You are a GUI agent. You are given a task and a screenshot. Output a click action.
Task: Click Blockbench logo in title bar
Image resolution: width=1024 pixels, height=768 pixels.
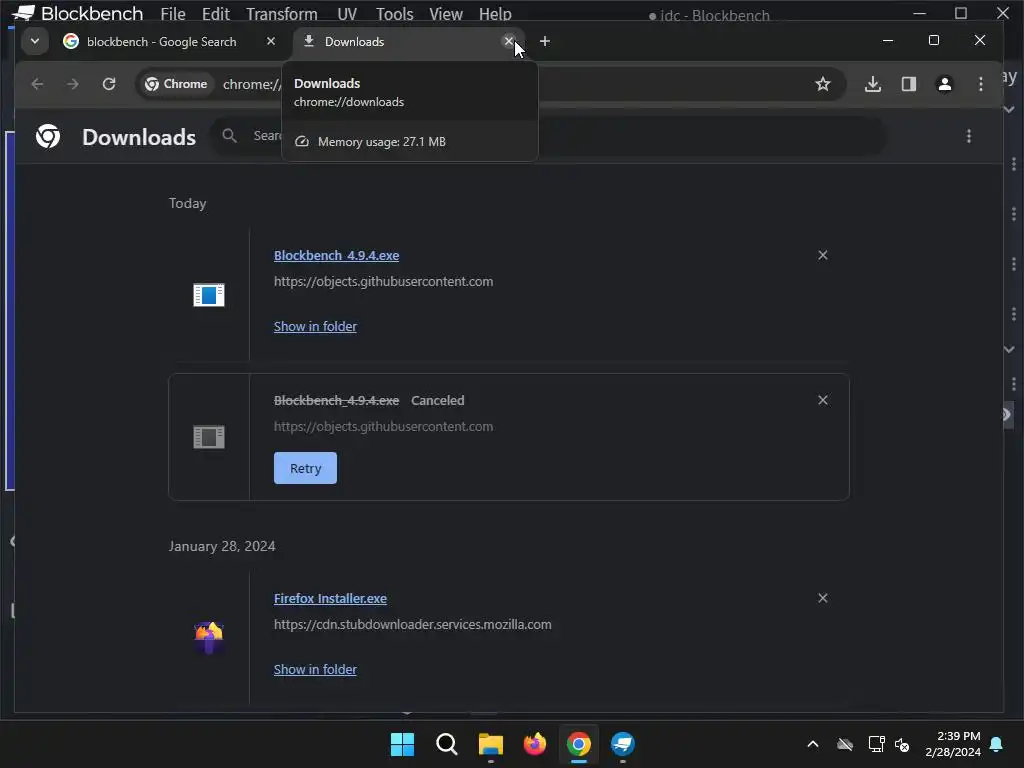coord(24,12)
